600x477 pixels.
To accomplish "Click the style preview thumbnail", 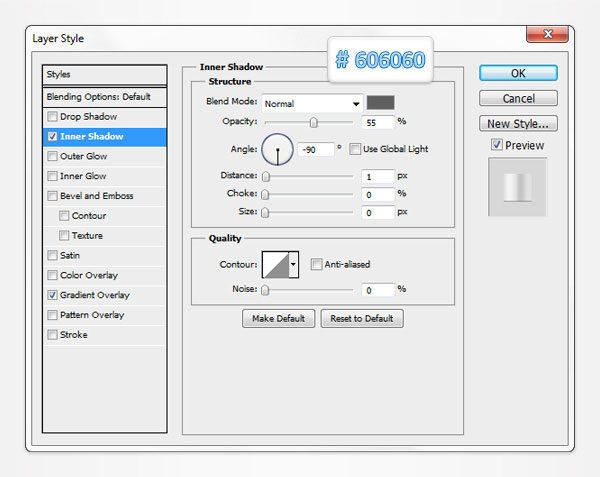I will pos(517,187).
